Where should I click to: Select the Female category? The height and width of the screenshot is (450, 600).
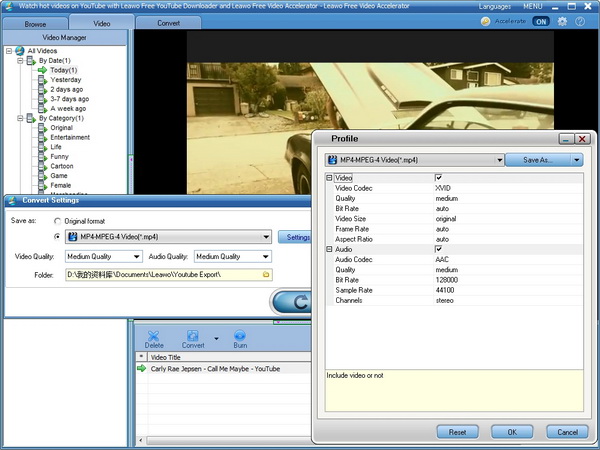pyautogui.click(x=60, y=185)
